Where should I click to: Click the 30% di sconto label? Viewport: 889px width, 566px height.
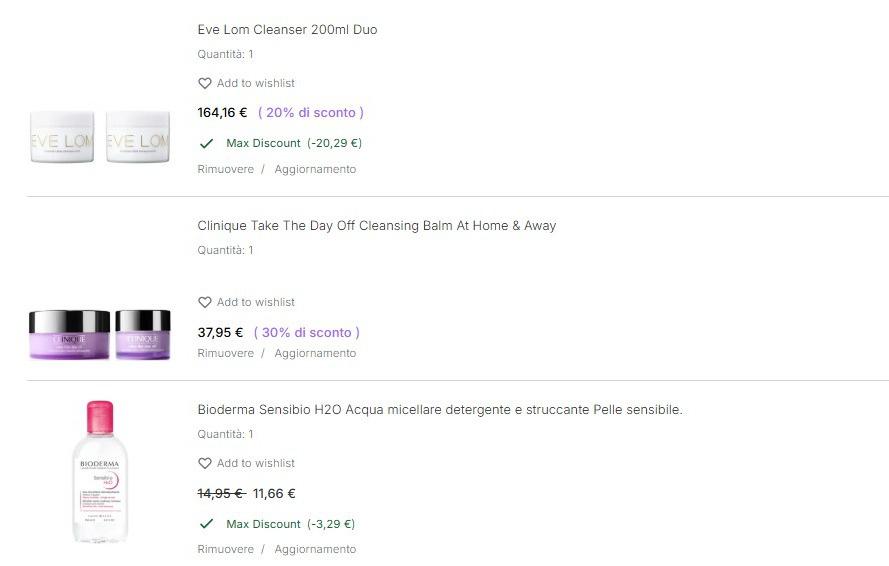point(307,332)
